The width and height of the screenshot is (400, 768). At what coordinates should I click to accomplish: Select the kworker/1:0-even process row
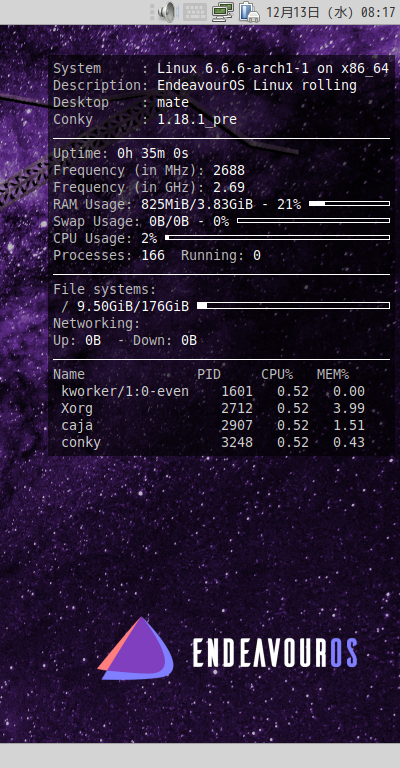coord(213,391)
